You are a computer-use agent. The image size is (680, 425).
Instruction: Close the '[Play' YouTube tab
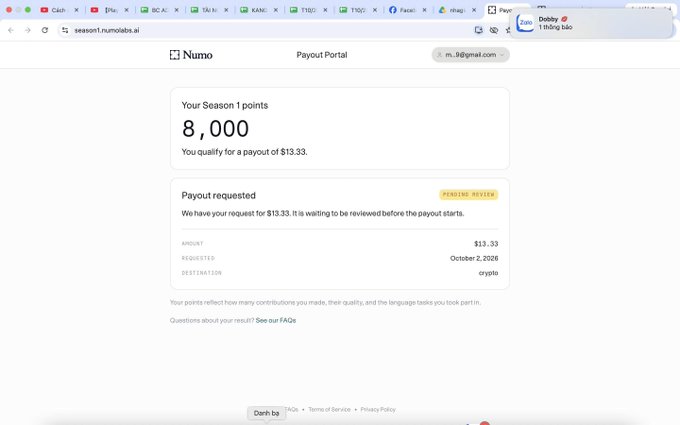click(126, 10)
